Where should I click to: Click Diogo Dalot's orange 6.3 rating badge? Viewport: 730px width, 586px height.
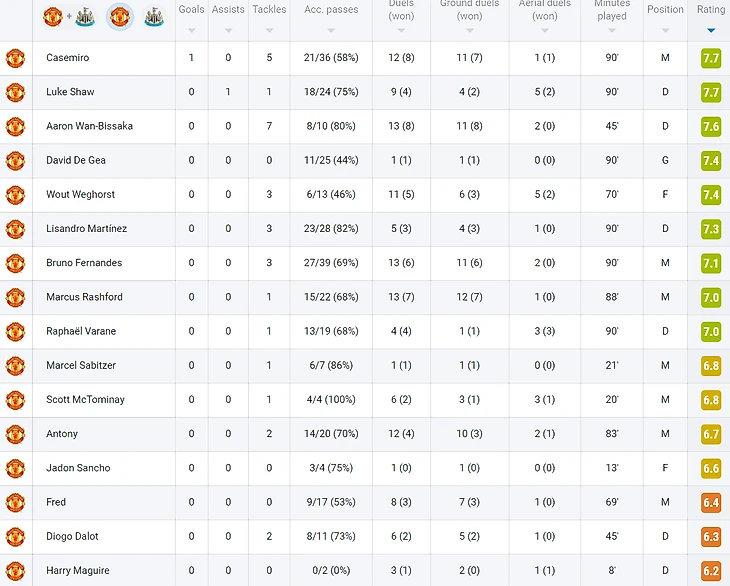(x=711, y=537)
